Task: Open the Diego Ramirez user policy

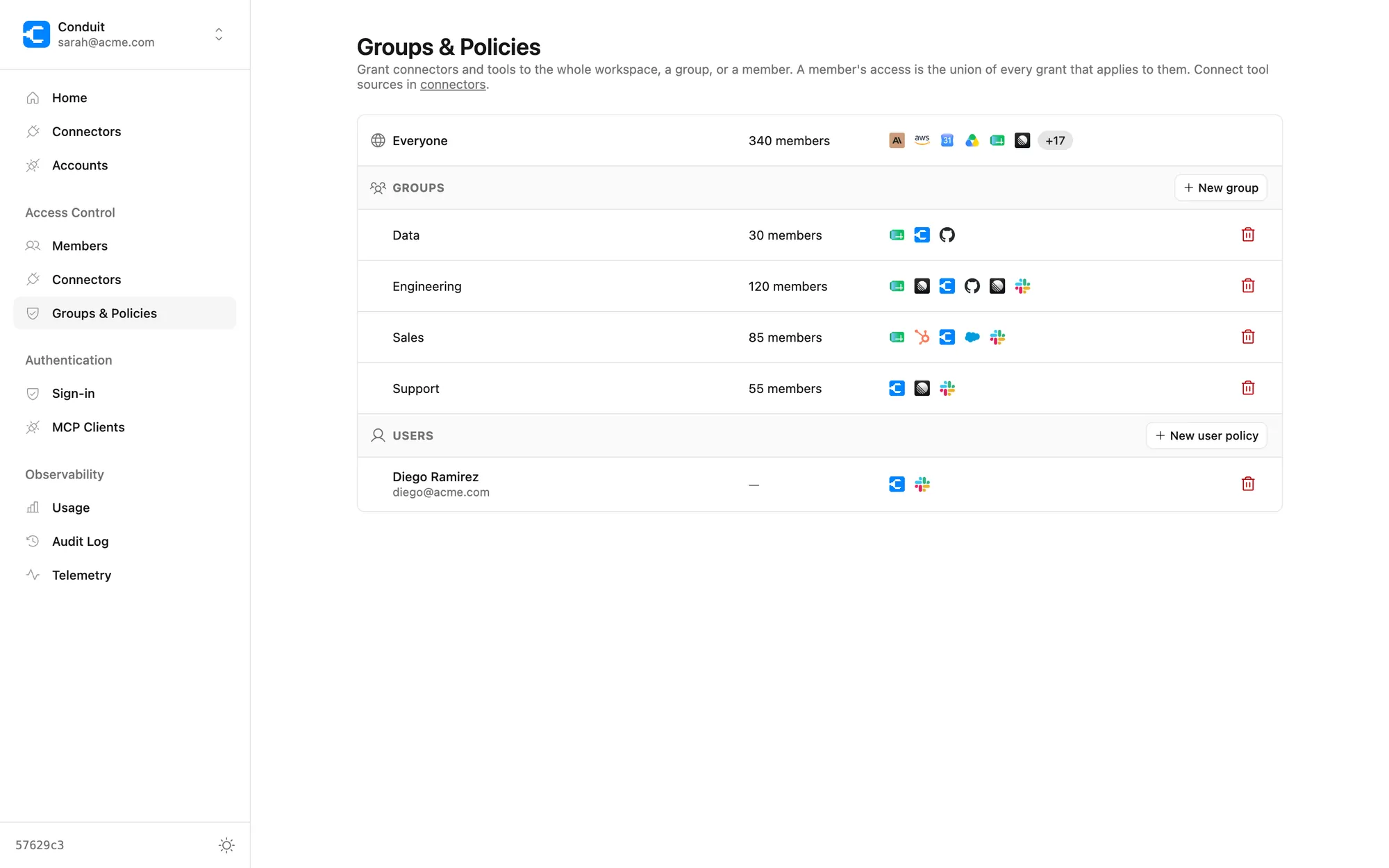Action: [x=820, y=484]
